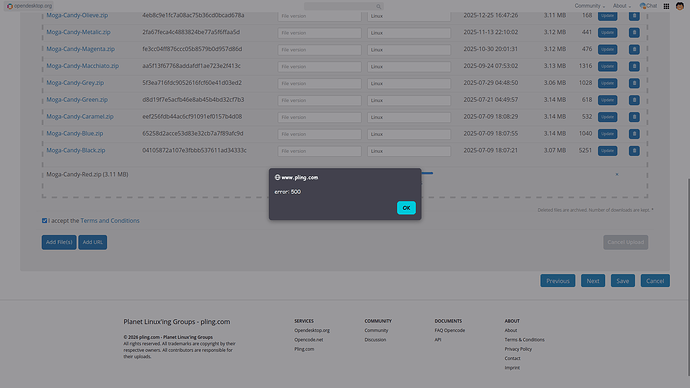Click the Add URL button

point(92,242)
